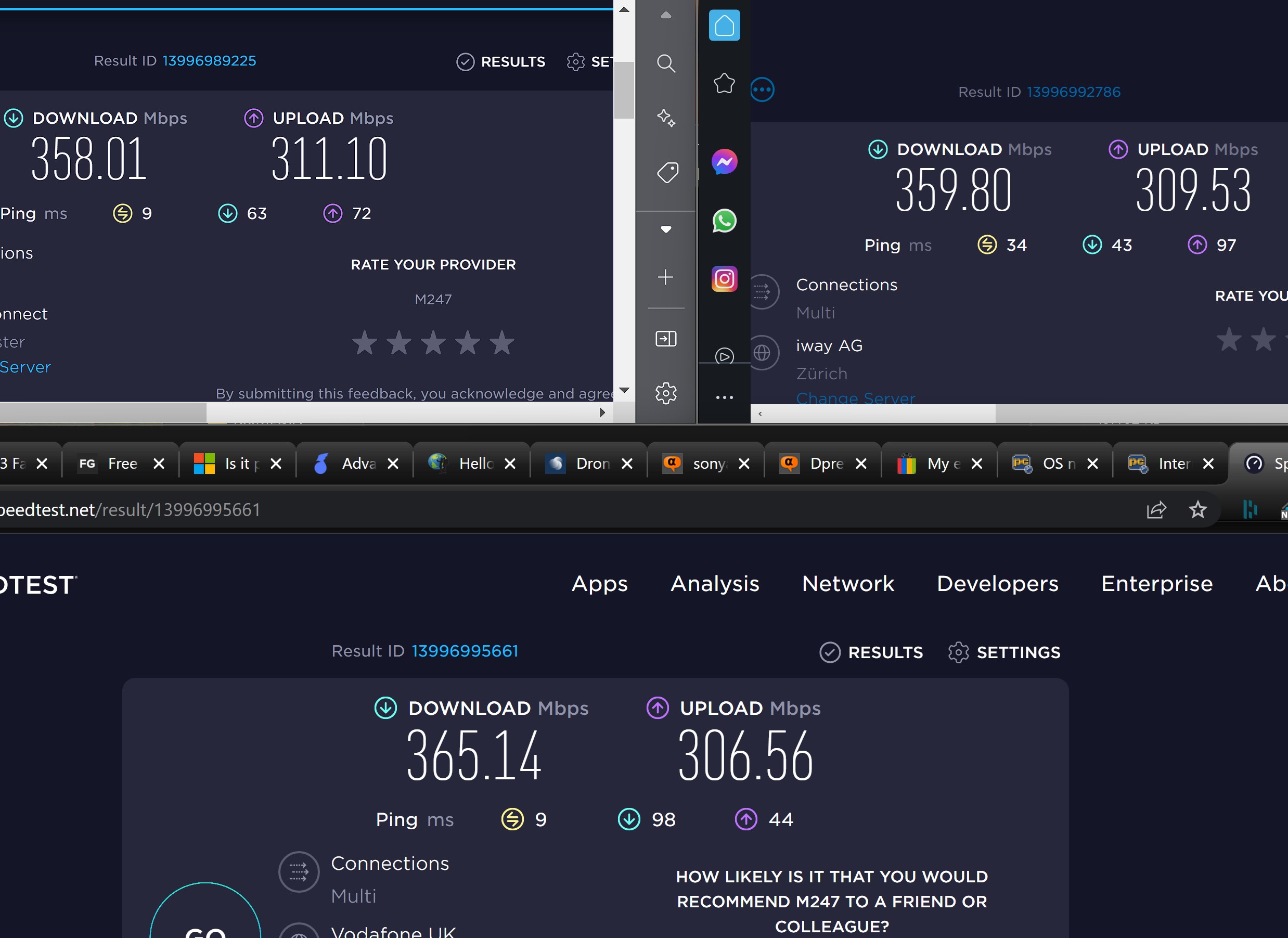Click the vertical scrollbar thumb in the top-left window
Screen dimensions: 1288x938
coord(624,91)
